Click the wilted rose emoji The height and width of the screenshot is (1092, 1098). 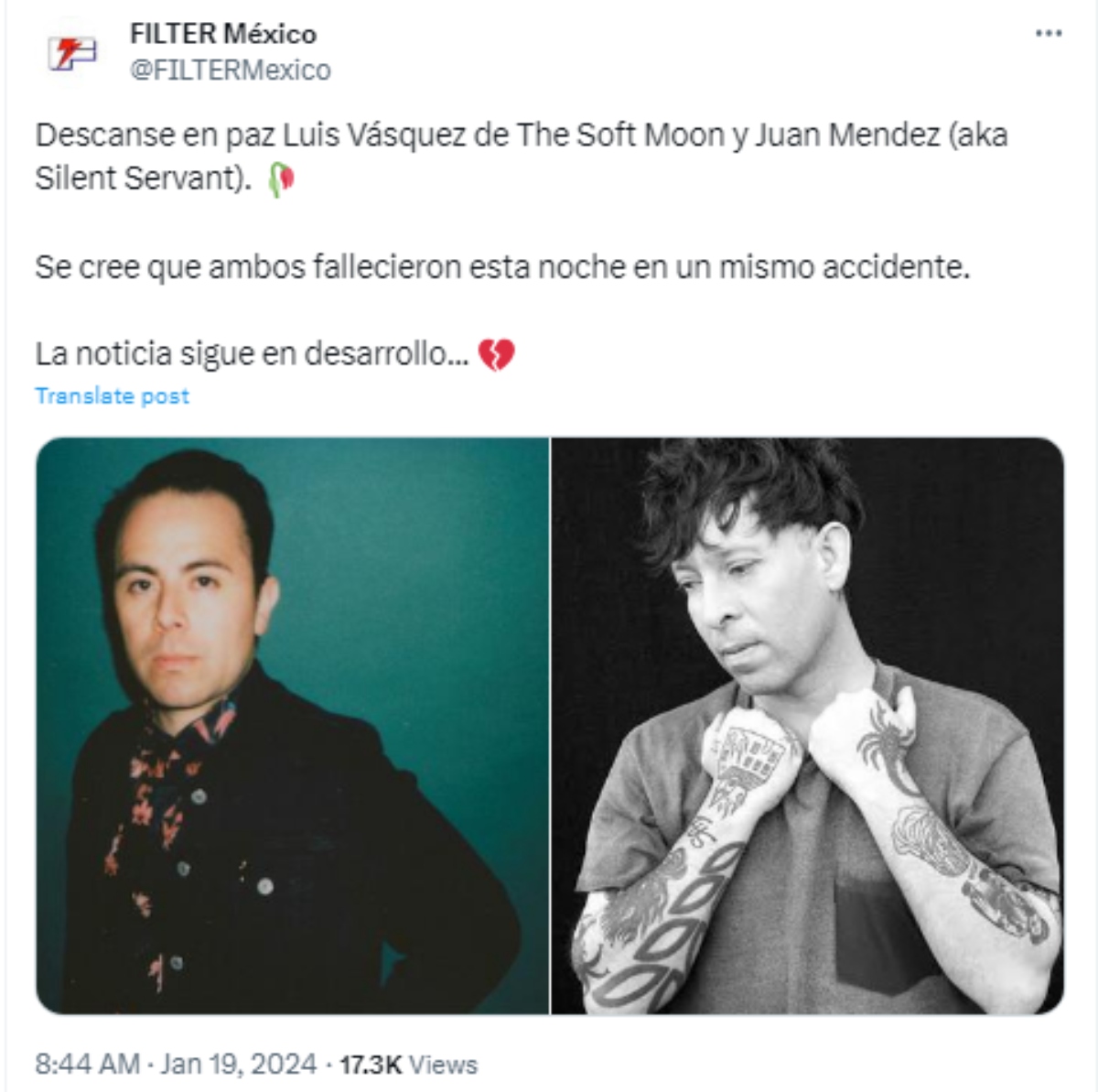(x=281, y=178)
